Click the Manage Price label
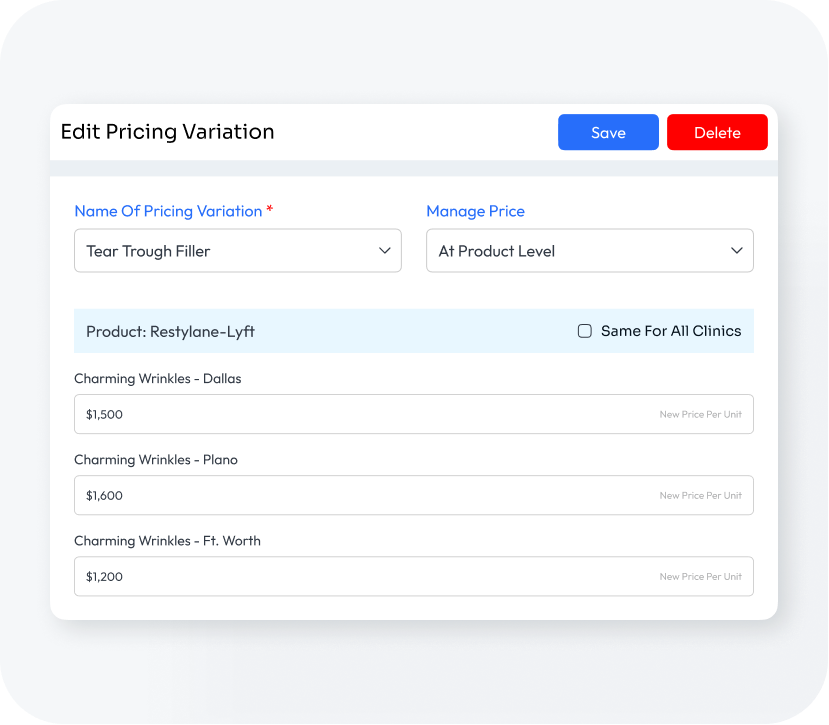This screenshot has width=829, height=725. pyautogui.click(x=475, y=211)
